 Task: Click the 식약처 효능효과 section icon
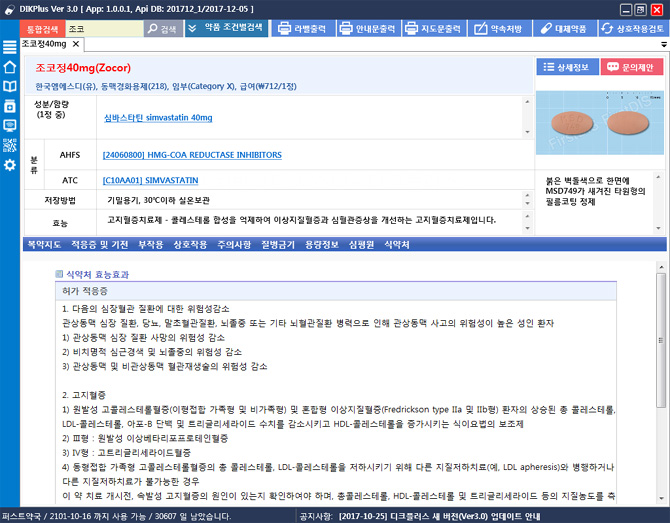click(x=59, y=274)
